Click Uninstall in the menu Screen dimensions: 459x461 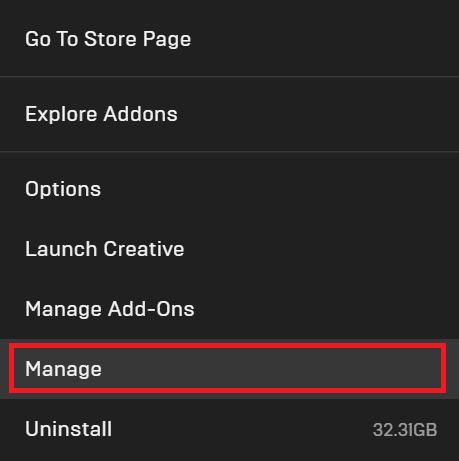(x=229, y=429)
